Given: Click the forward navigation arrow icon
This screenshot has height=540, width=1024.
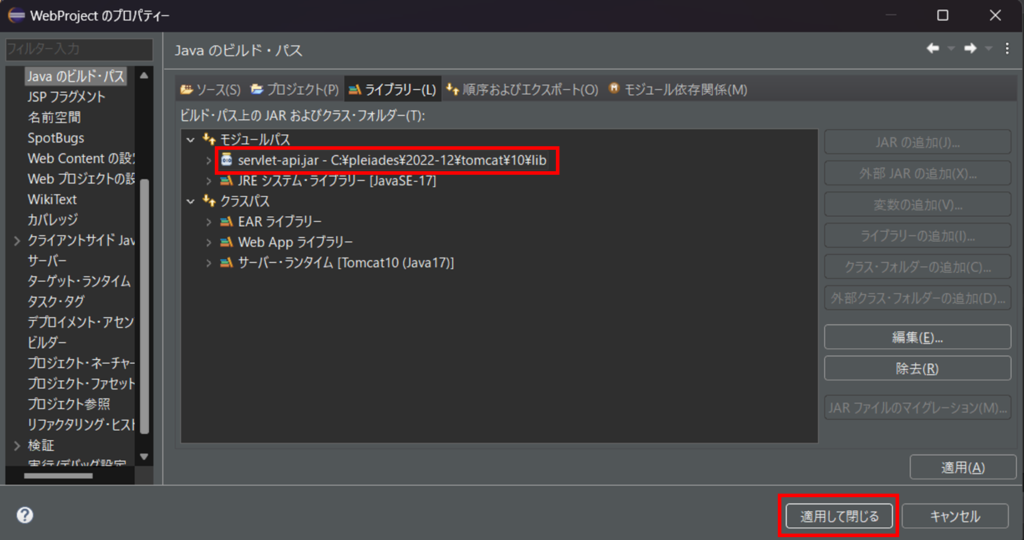Looking at the screenshot, I should click(969, 49).
